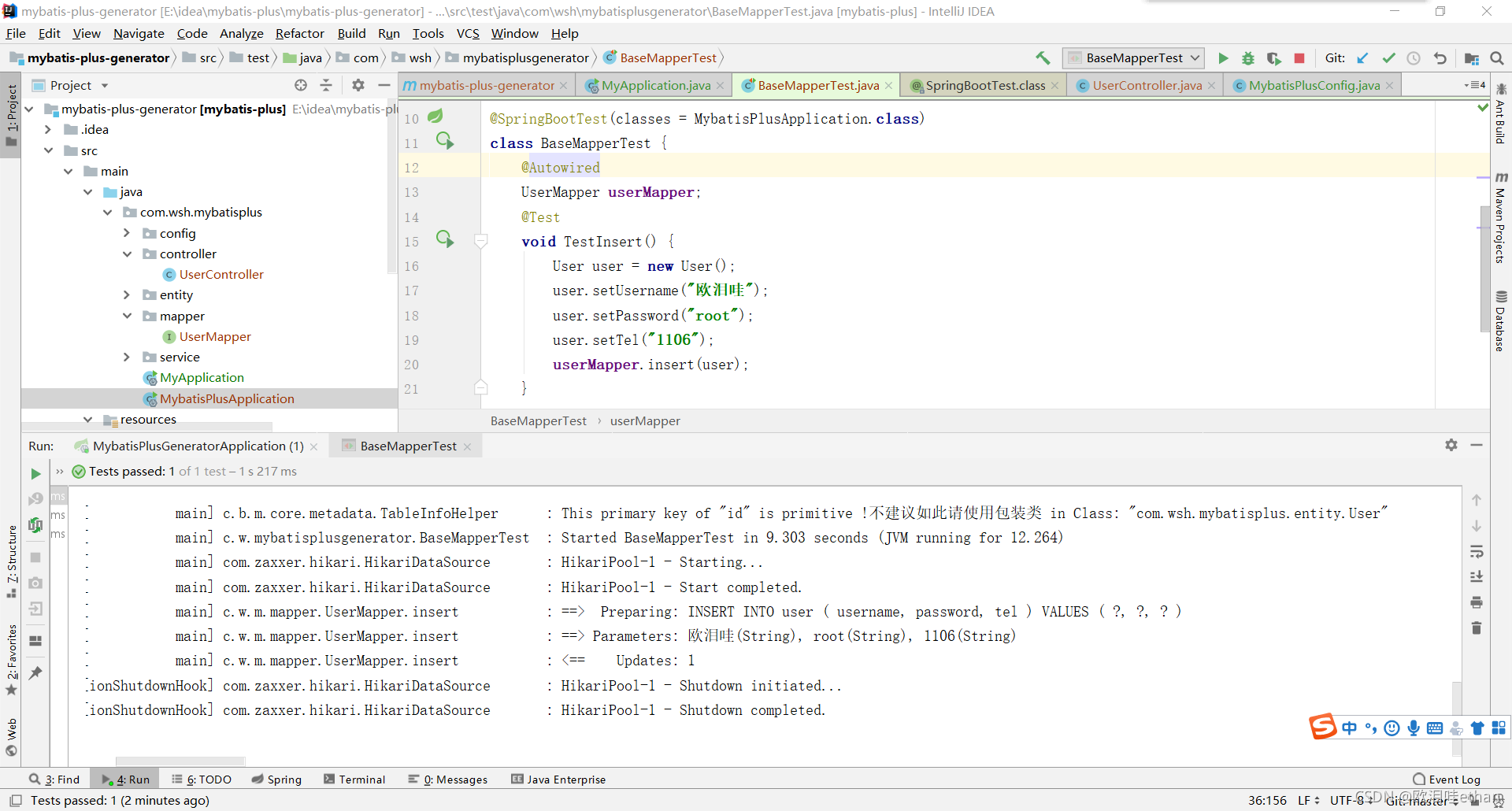
Task: Run BaseMapperTest with green play button
Action: tap(1223, 57)
